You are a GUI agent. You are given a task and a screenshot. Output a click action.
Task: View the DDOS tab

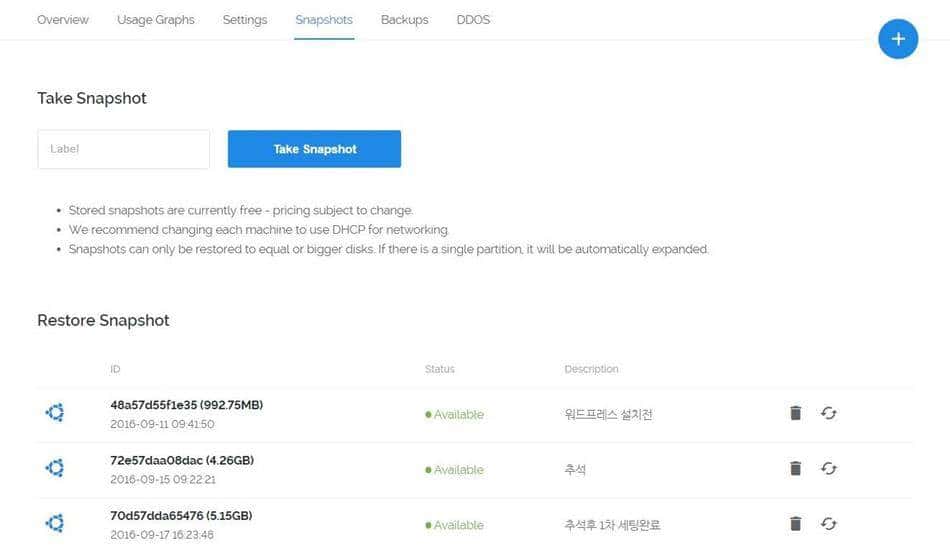click(473, 20)
